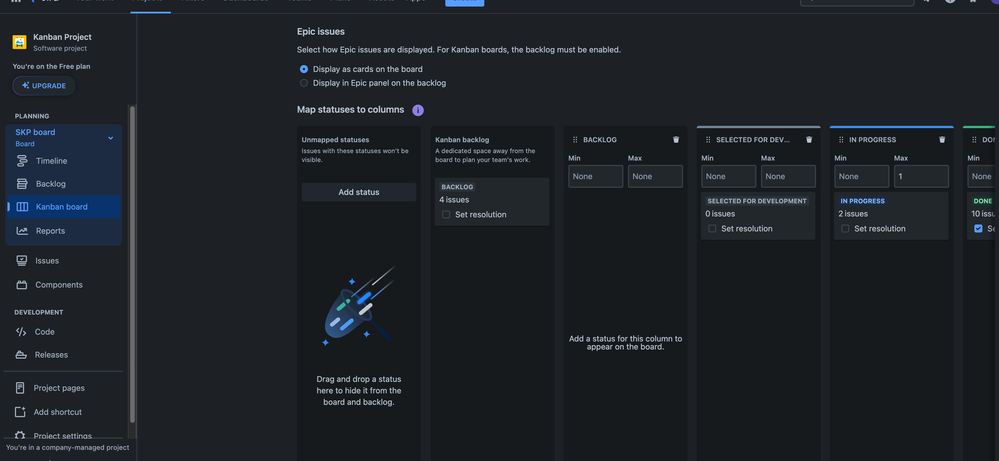Click the '0 issues' count text
The height and width of the screenshot is (461, 999).
(x=720, y=214)
